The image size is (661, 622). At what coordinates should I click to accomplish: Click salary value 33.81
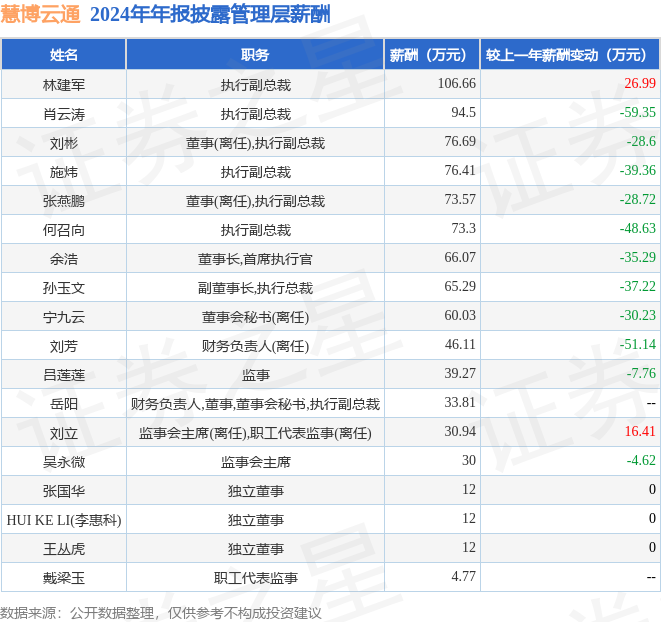tap(460, 402)
